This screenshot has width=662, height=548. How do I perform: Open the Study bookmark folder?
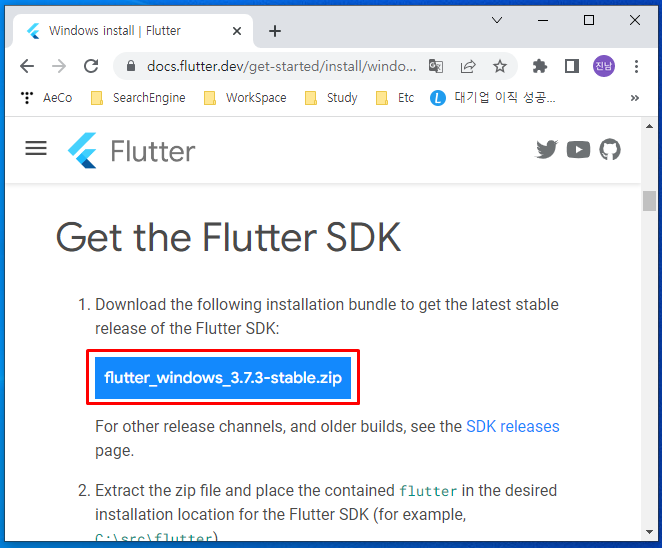[331, 98]
